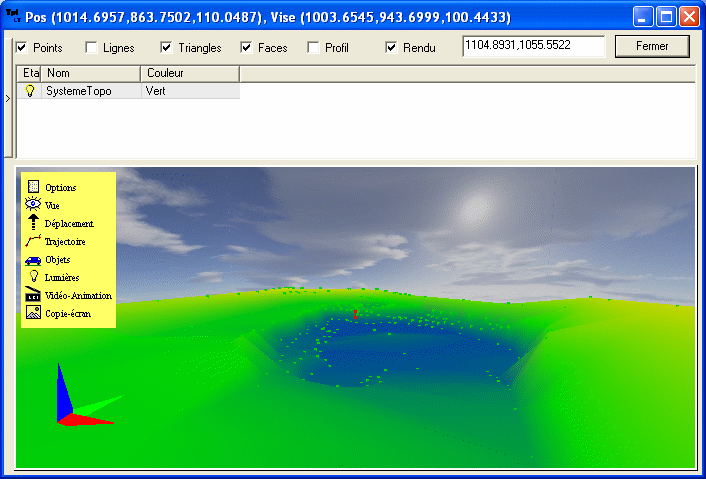Open the Vue eye icon
Screen dimensions: 706x479
click(x=33, y=205)
